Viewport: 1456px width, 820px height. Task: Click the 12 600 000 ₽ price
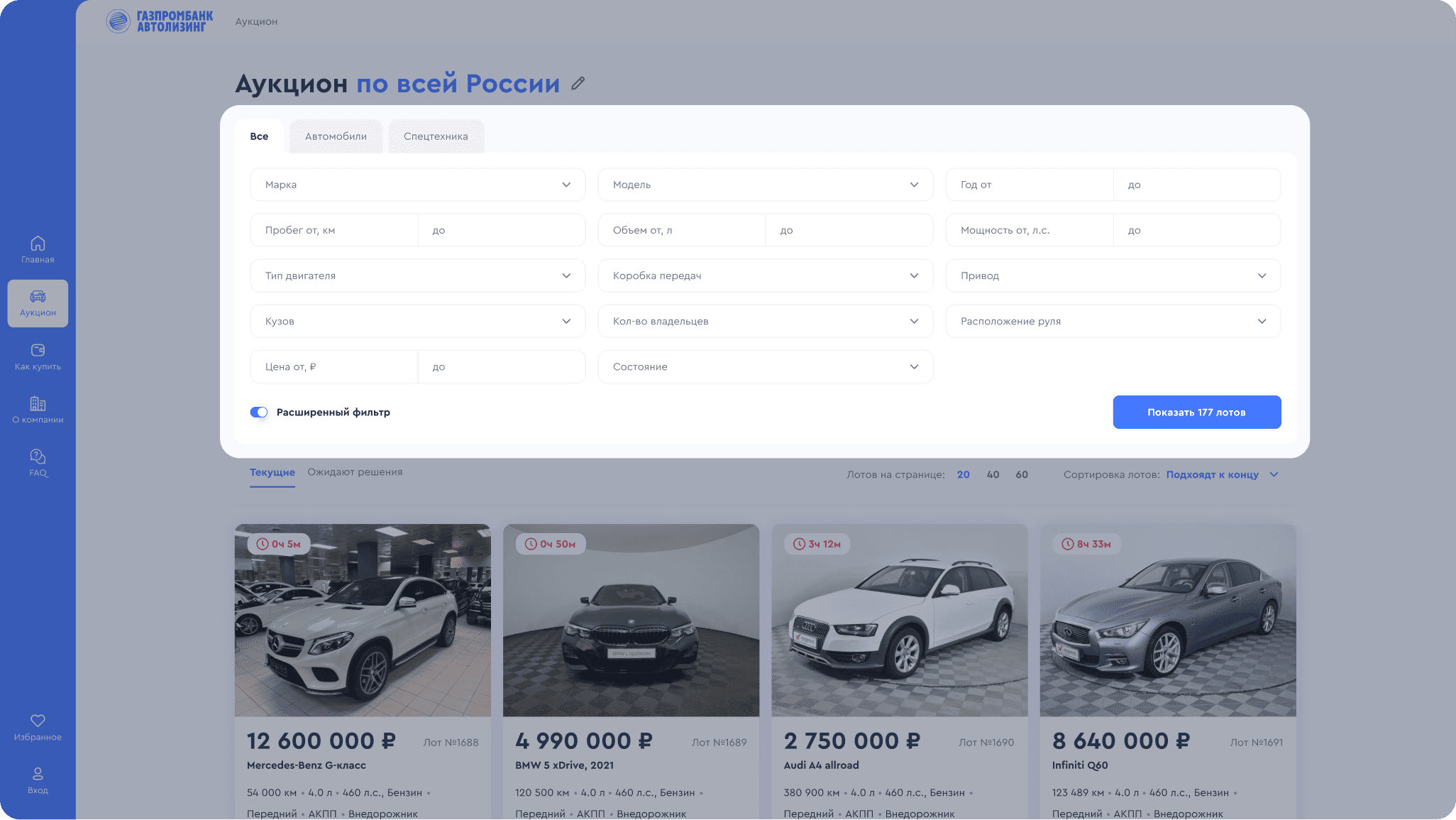coord(321,741)
